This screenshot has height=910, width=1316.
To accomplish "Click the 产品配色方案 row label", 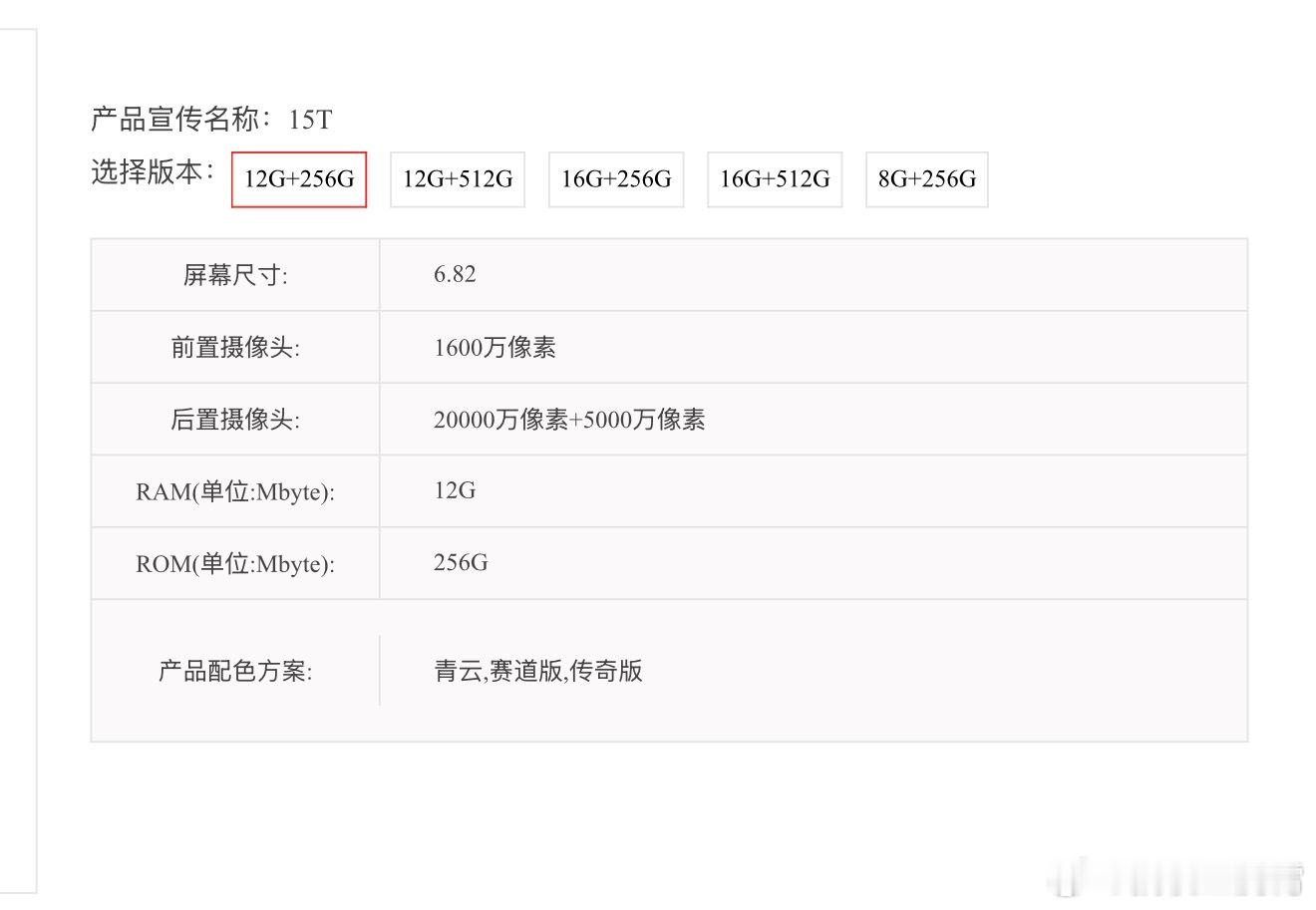I will coord(235,671).
